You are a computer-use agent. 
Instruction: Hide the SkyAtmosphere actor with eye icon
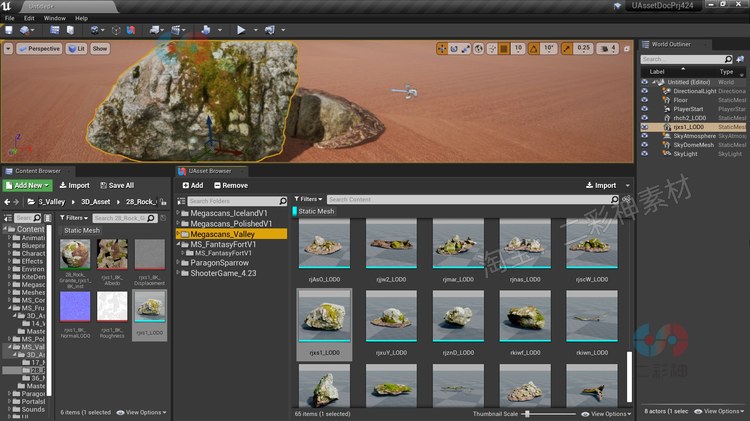(x=644, y=136)
